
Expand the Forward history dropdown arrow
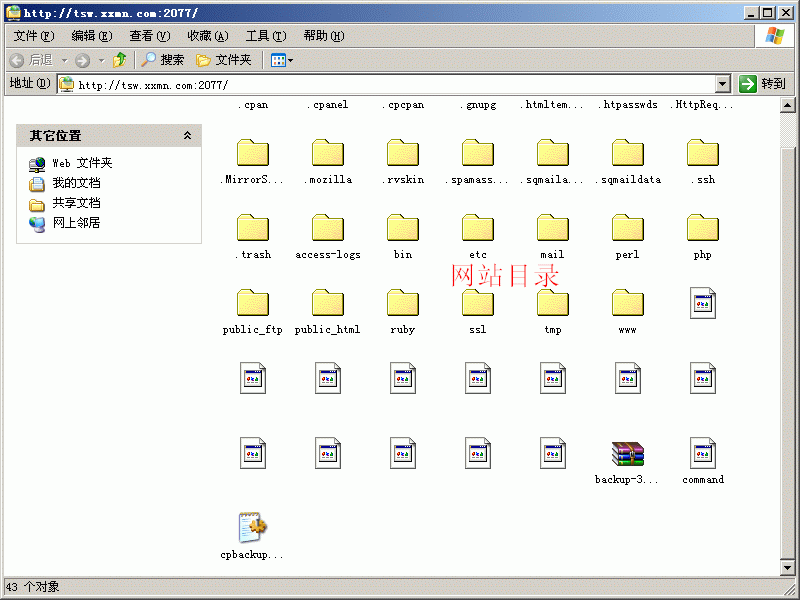tap(101, 61)
